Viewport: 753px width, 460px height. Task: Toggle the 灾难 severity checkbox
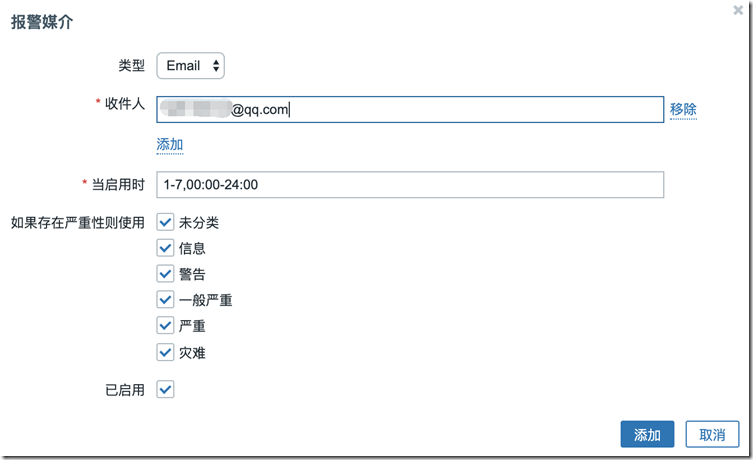pos(166,352)
